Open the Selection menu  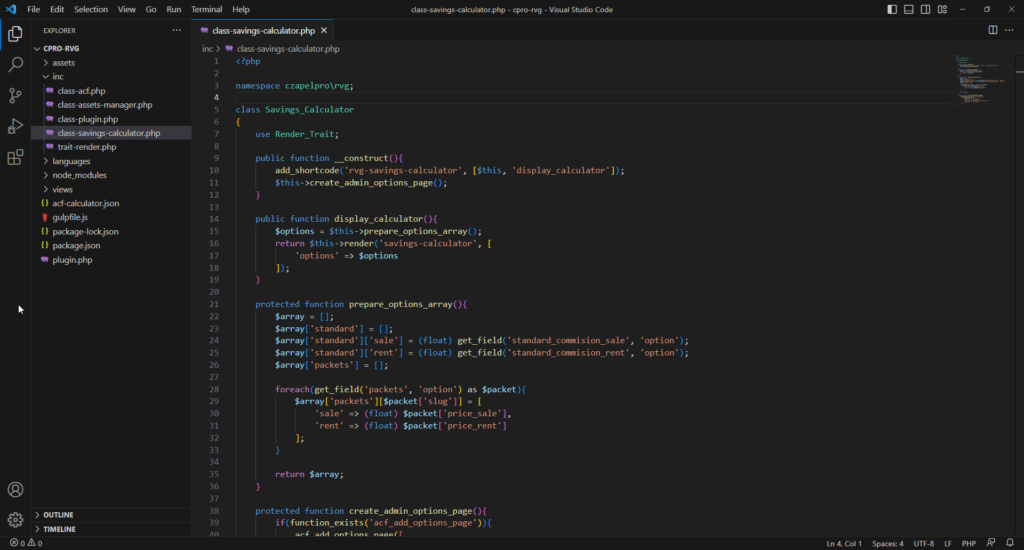click(x=91, y=9)
